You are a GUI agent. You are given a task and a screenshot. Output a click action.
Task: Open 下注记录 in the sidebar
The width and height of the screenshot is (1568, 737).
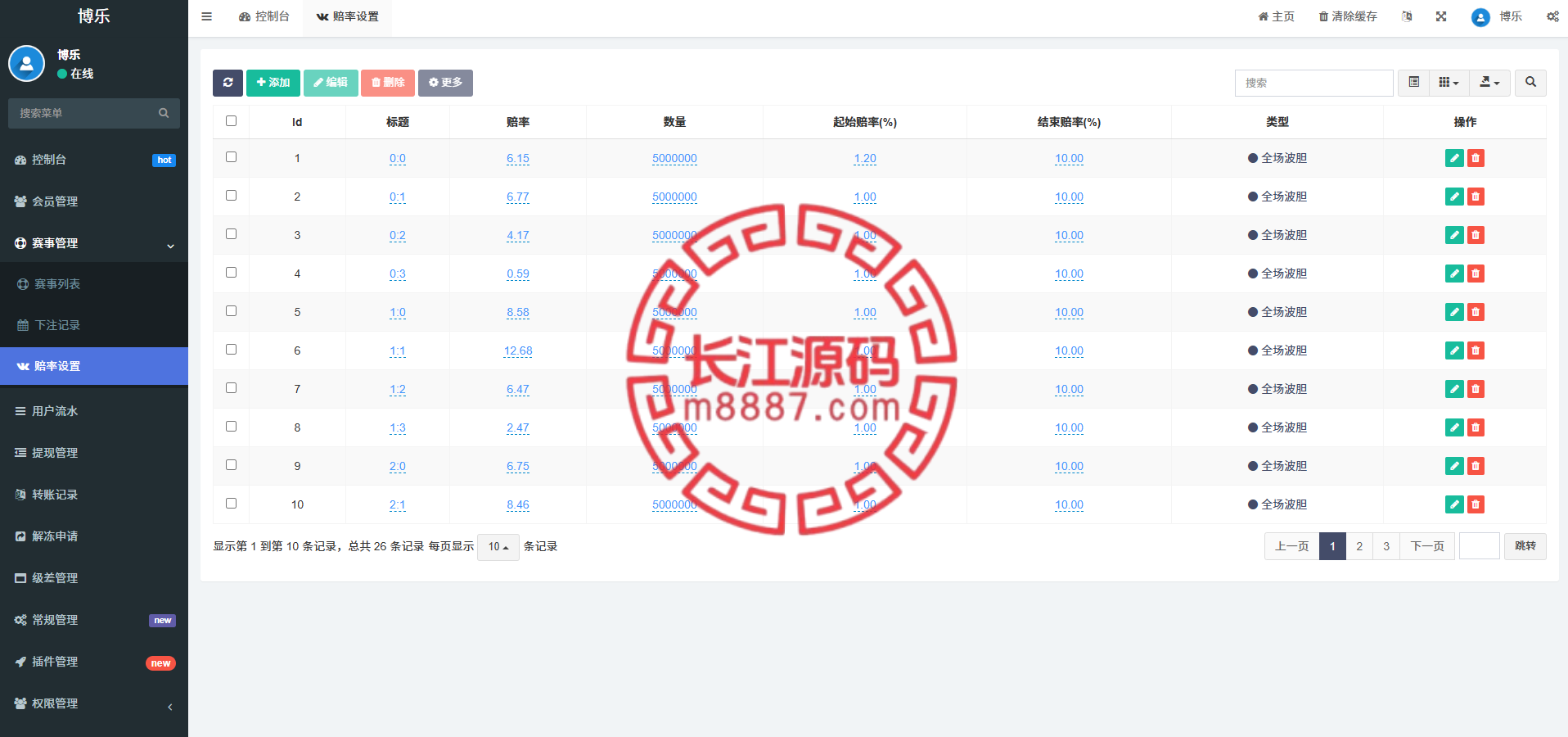(x=94, y=325)
